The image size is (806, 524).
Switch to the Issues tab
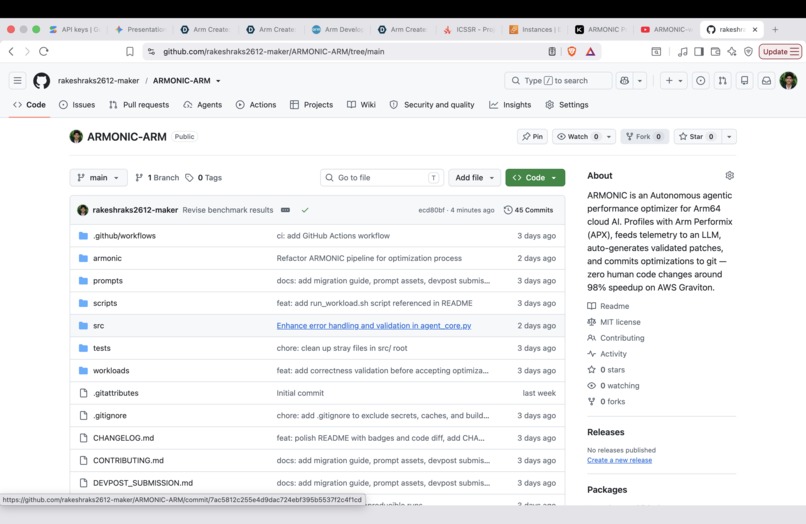(x=77, y=104)
